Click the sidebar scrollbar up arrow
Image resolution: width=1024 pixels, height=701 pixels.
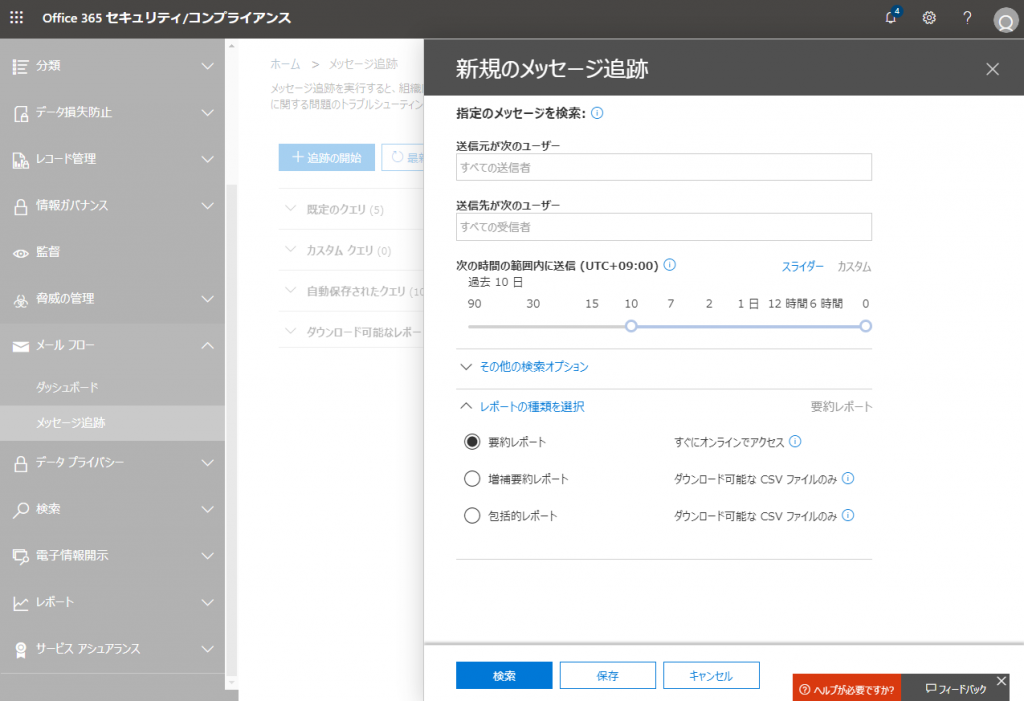pos(231,46)
